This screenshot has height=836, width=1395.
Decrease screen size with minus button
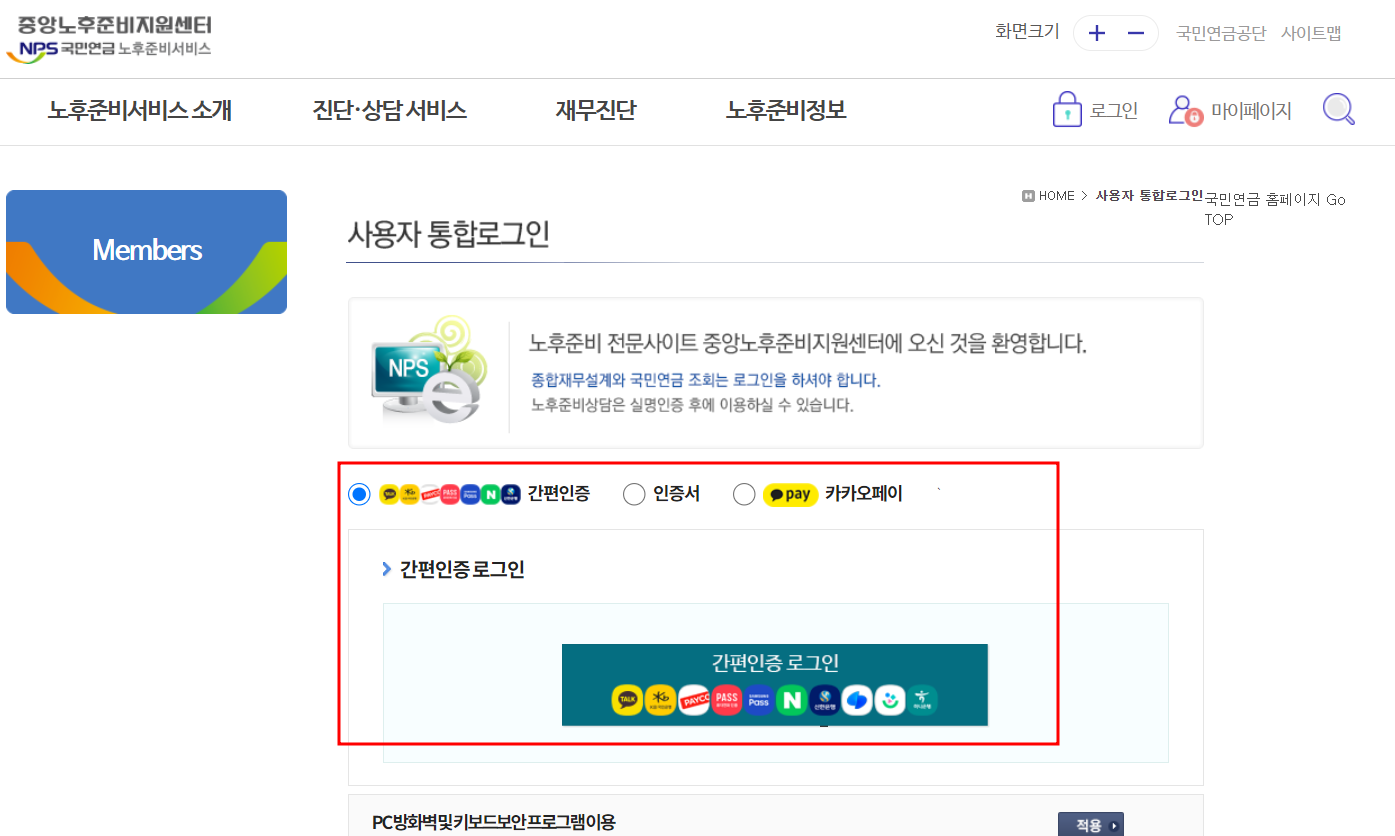(1136, 33)
